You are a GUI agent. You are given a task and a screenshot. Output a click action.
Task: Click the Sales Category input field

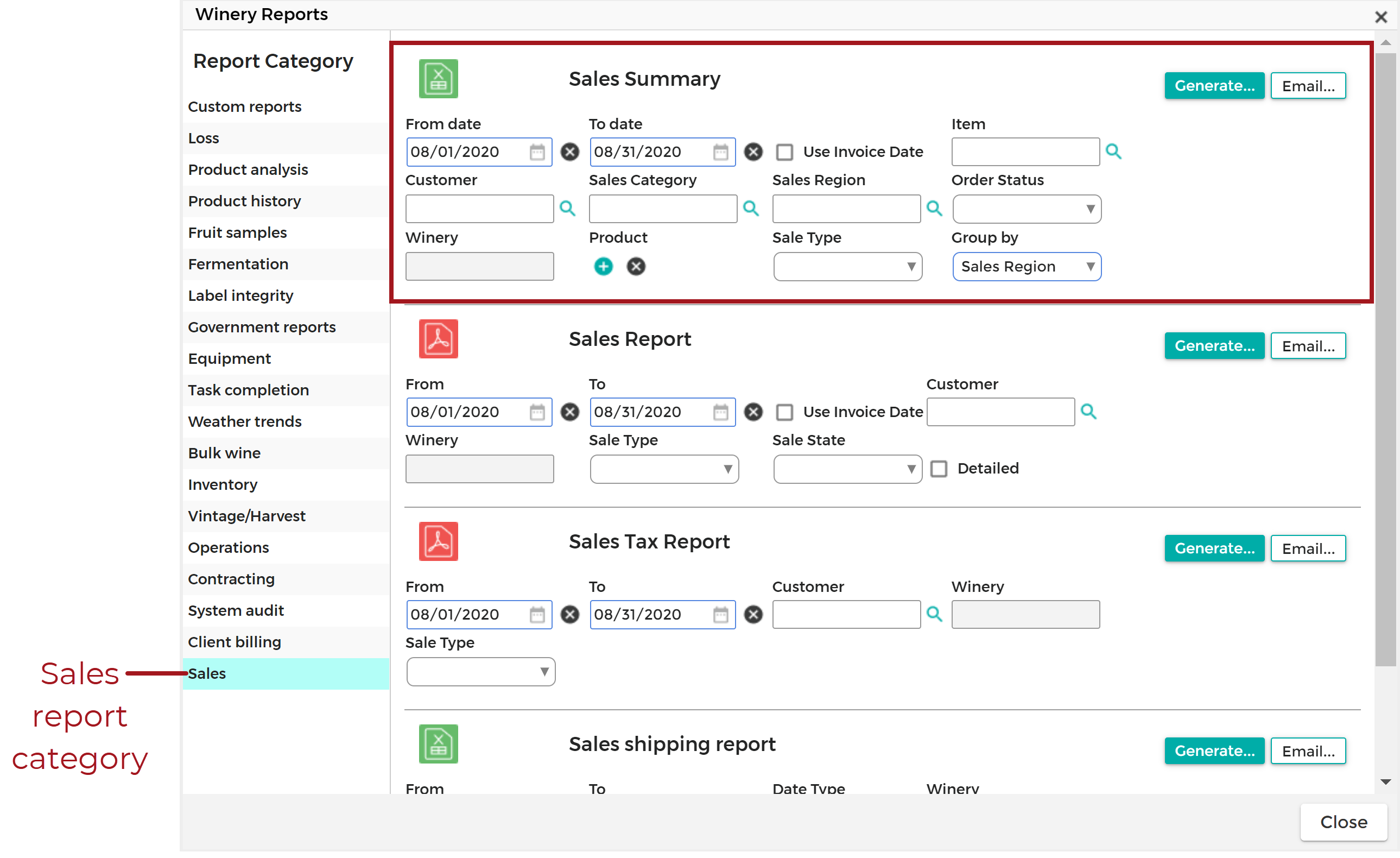click(x=663, y=209)
